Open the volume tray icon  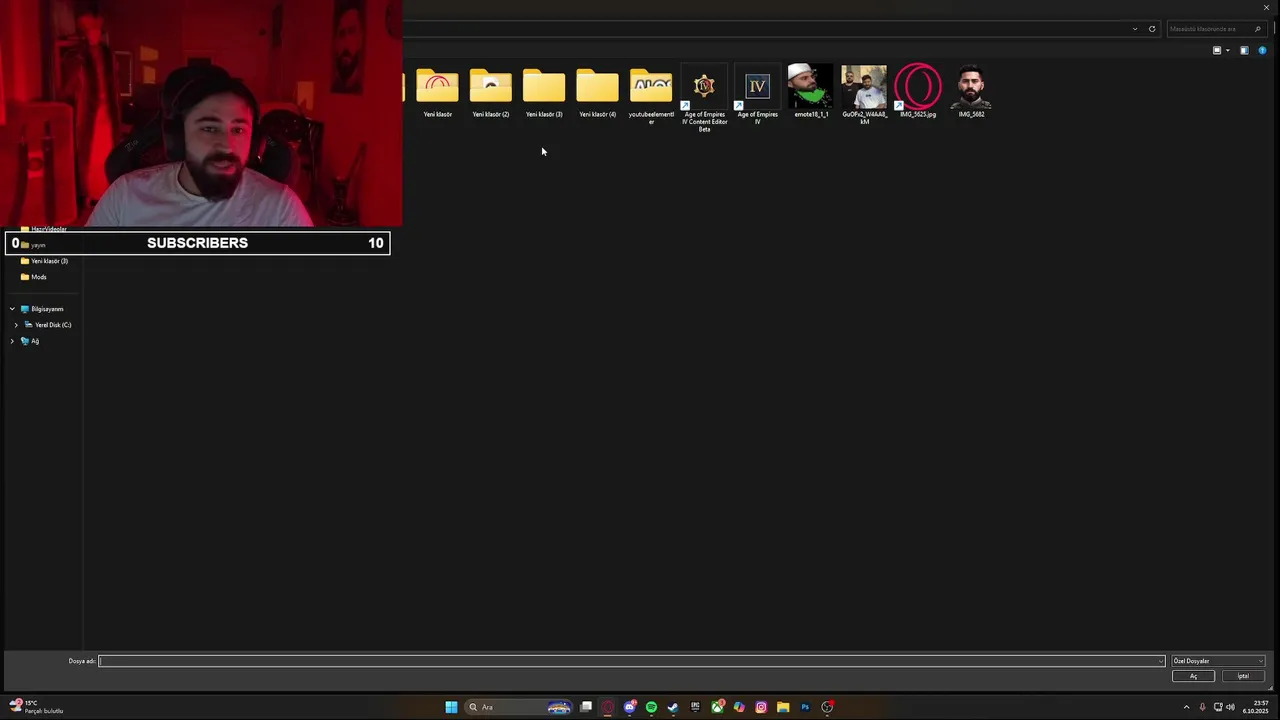tap(1230, 707)
